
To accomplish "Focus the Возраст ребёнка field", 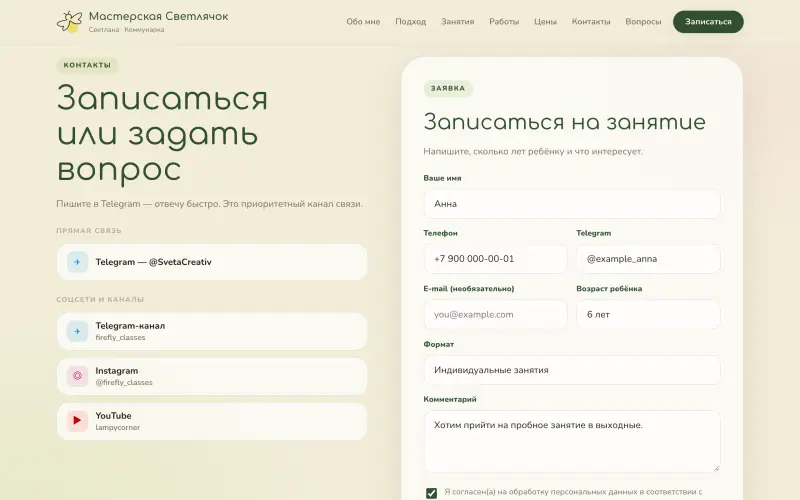I will [x=648, y=314].
